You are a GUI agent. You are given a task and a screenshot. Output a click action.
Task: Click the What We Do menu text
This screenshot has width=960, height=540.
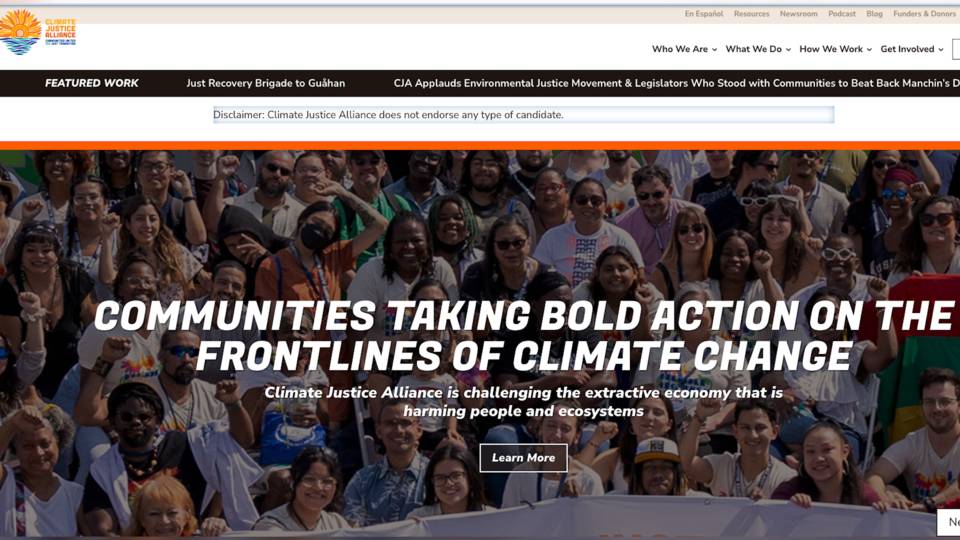click(754, 49)
